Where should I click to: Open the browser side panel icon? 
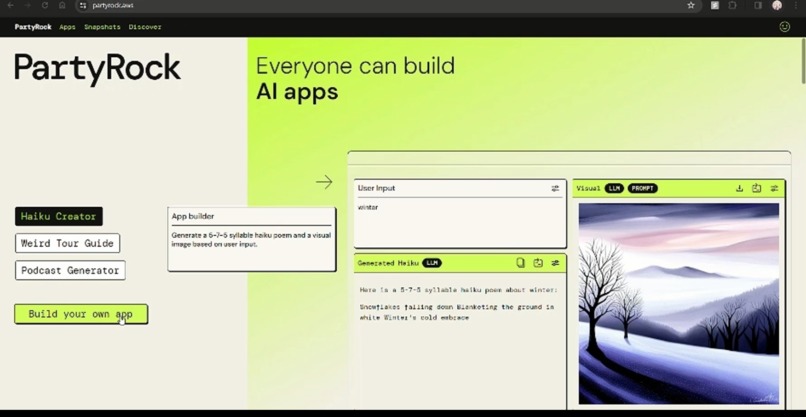click(x=758, y=5)
